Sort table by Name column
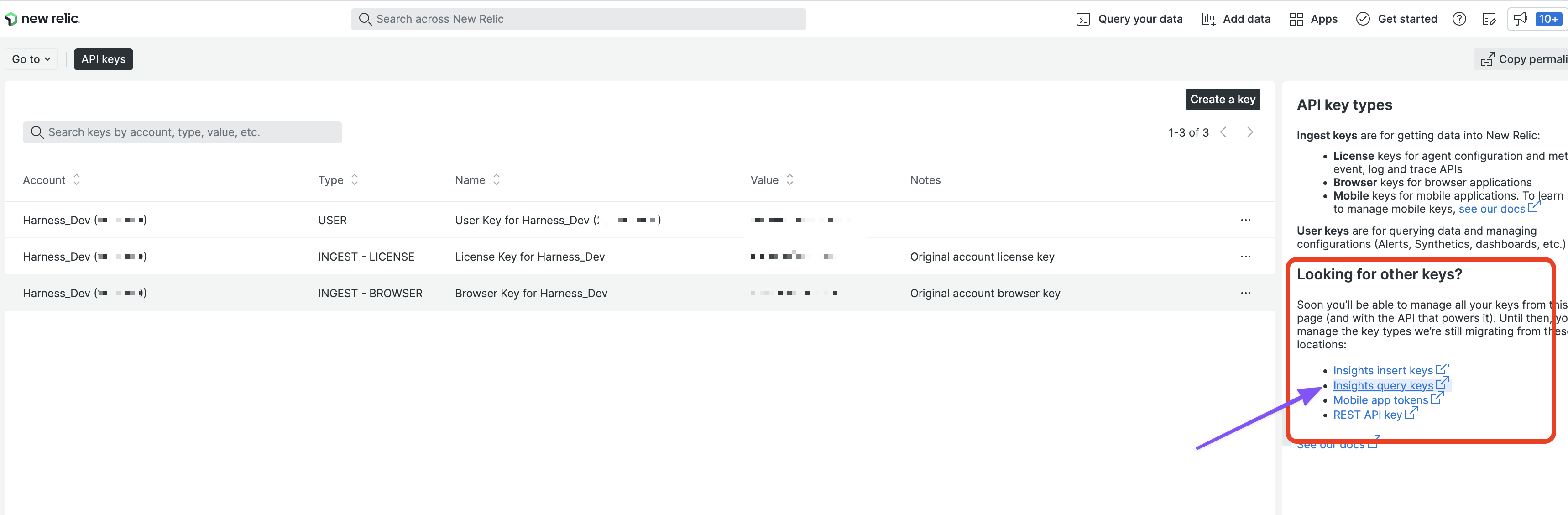 (x=477, y=179)
